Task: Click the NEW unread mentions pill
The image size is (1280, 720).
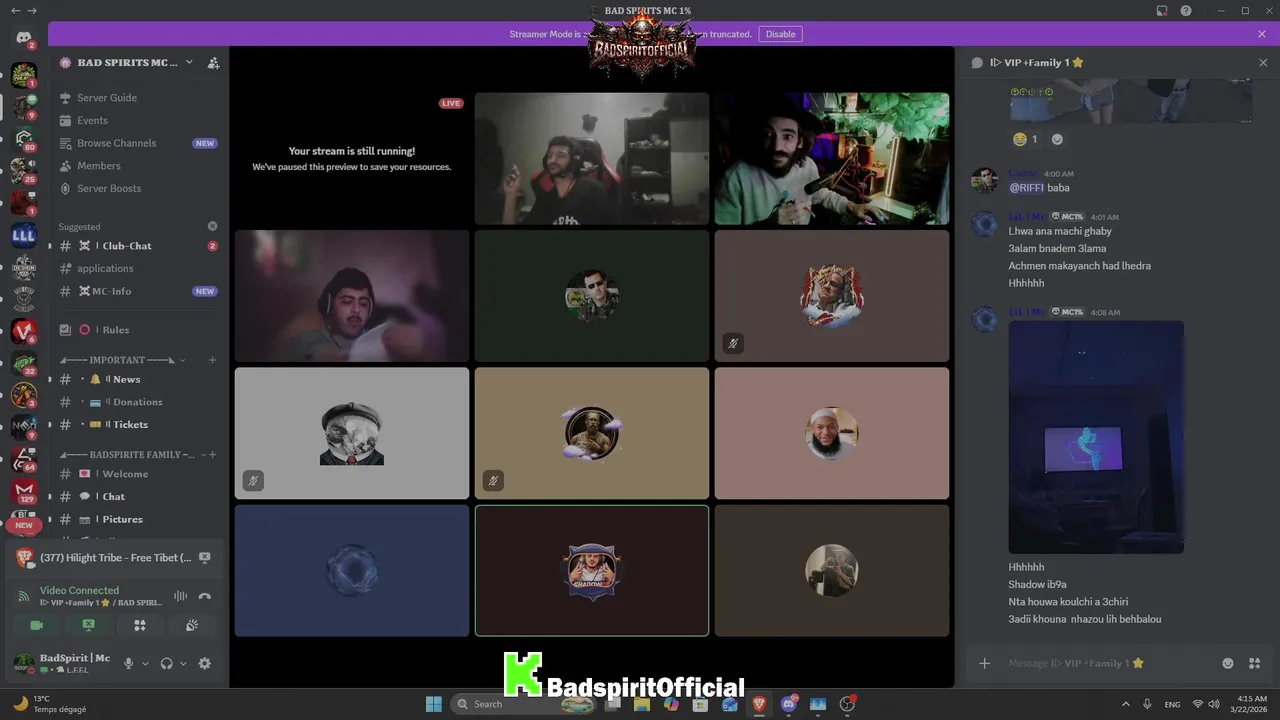Action: pos(24,525)
